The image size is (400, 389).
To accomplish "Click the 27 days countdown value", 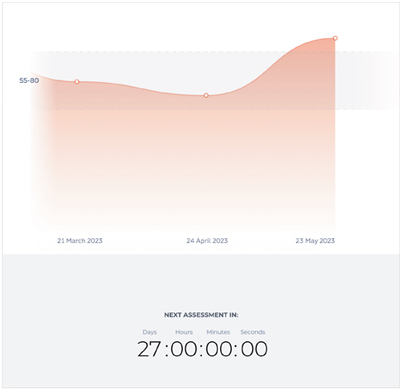I will coord(149,349).
